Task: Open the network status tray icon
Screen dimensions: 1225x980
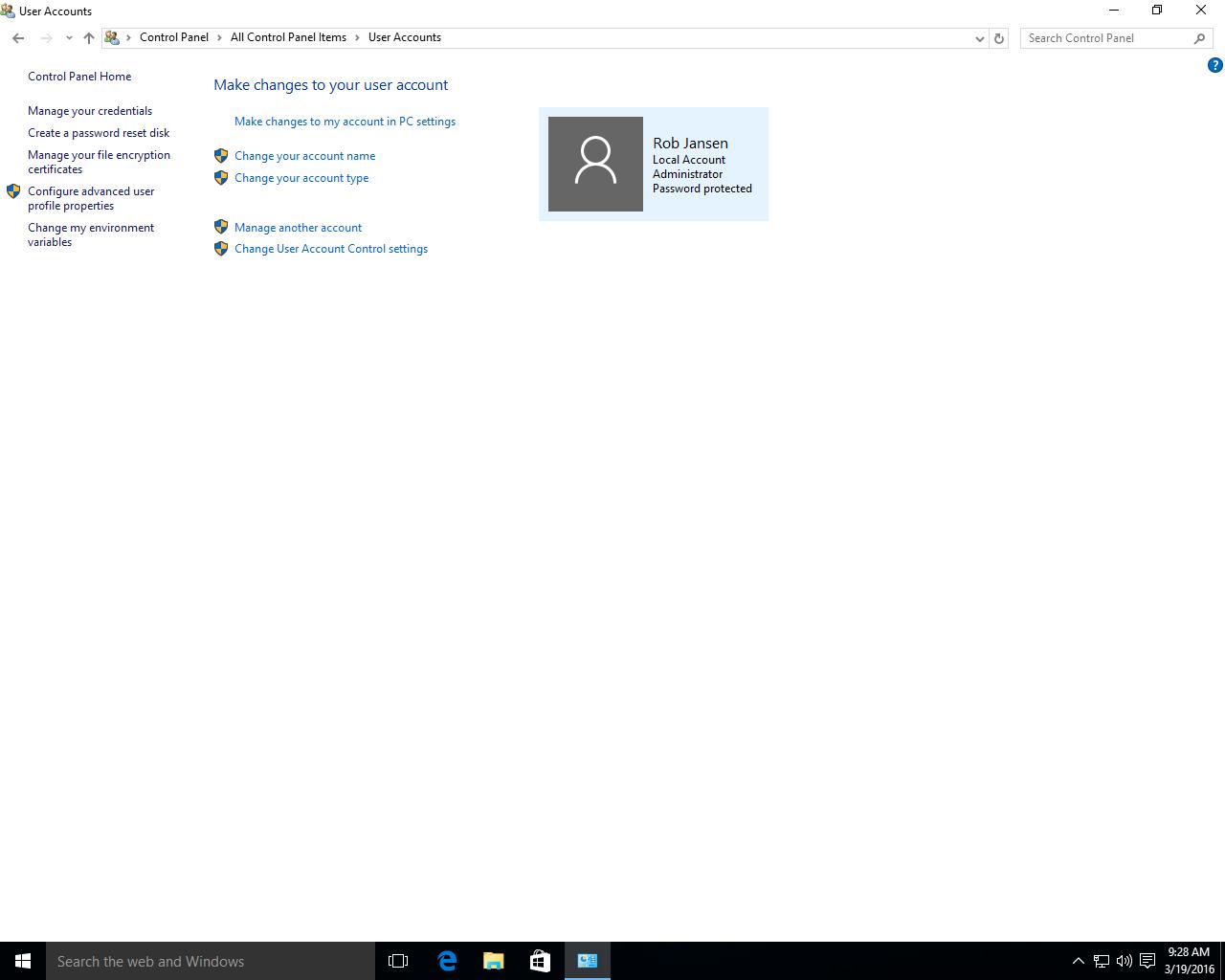Action: [x=1102, y=961]
